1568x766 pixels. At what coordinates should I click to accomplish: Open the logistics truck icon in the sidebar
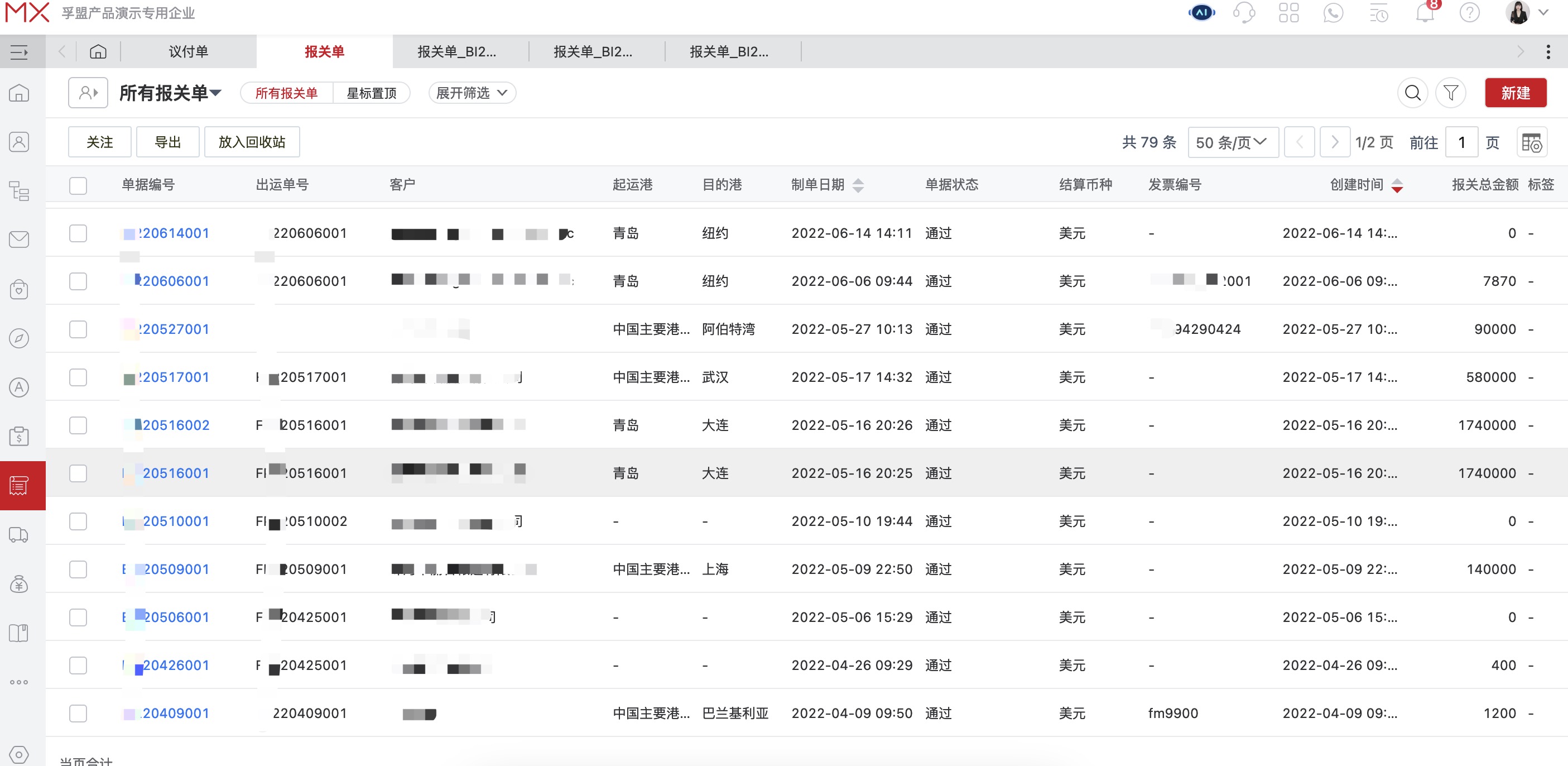[x=19, y=535]
